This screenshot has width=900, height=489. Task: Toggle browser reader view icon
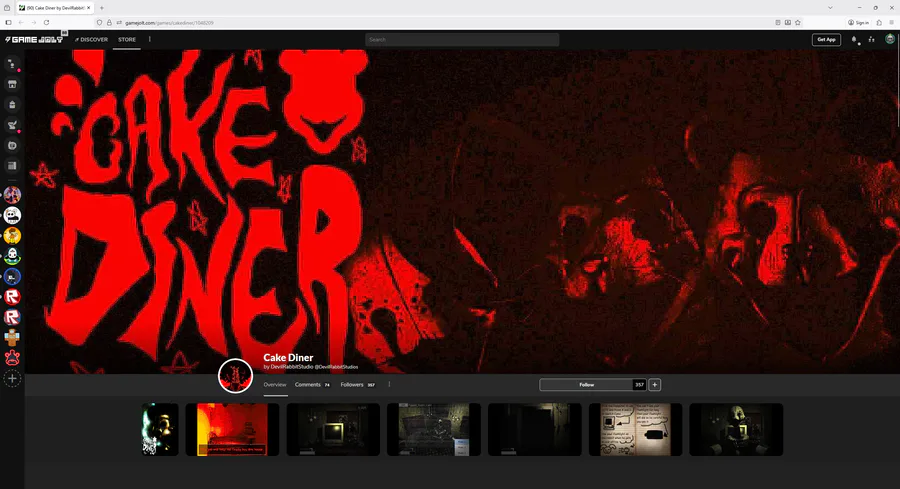(778, 22)
